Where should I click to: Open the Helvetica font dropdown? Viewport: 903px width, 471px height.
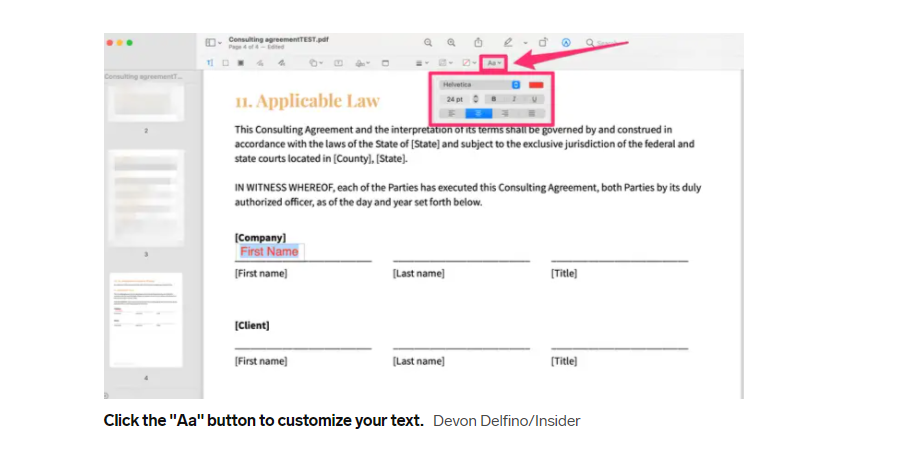(x=480, y=85)
